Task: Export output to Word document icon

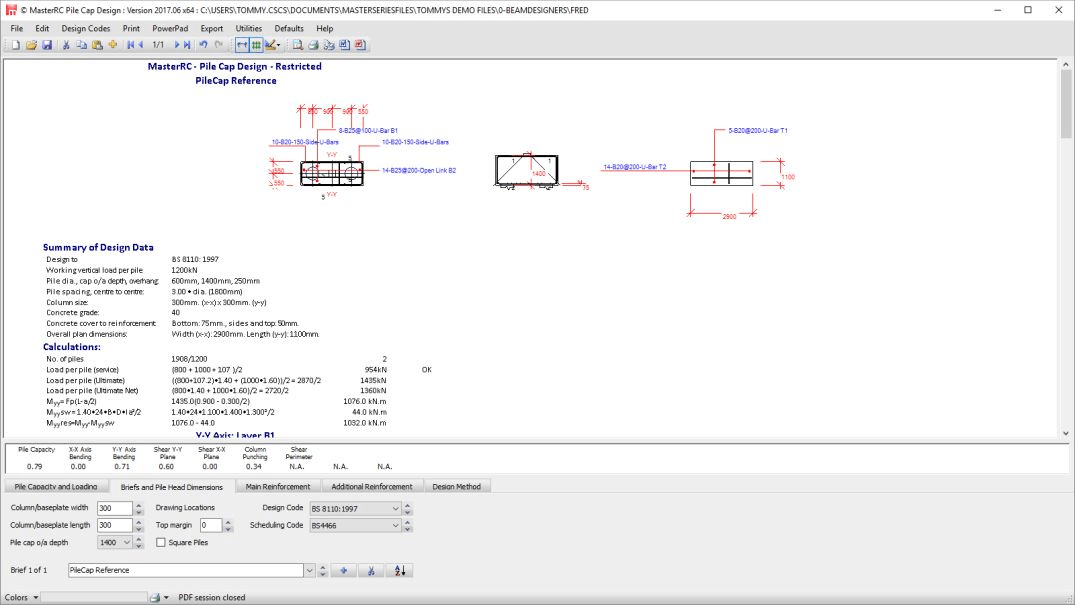Action: 345,45
